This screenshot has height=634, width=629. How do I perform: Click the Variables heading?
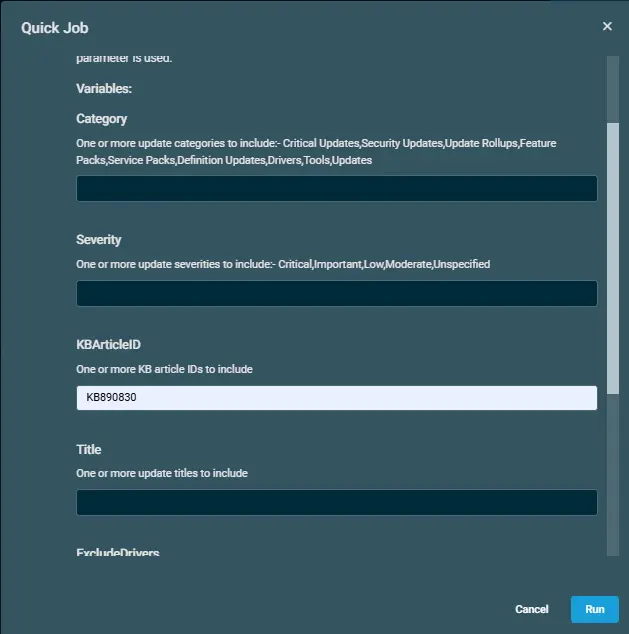pyautogui.click(x=104, y=89)
